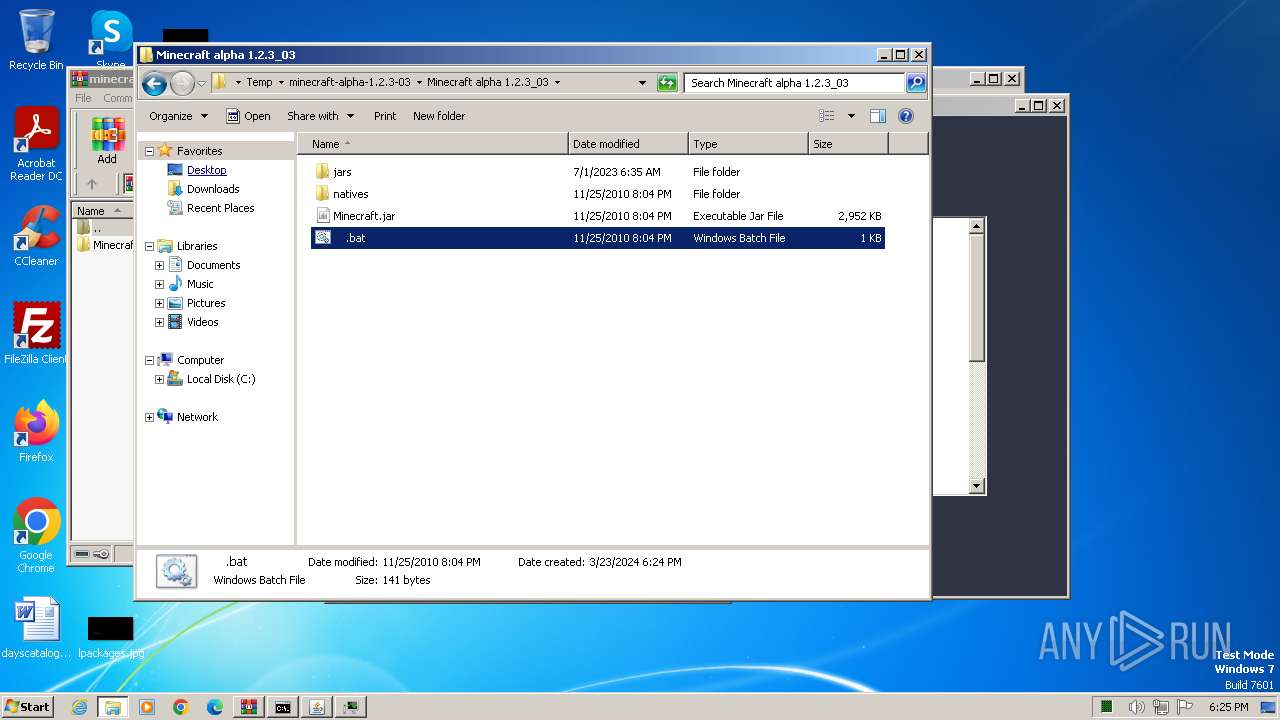1280x720 pixels.
Task: Open Downloads in Favorites
Action: pyautogui.click(x=213, y=189)
